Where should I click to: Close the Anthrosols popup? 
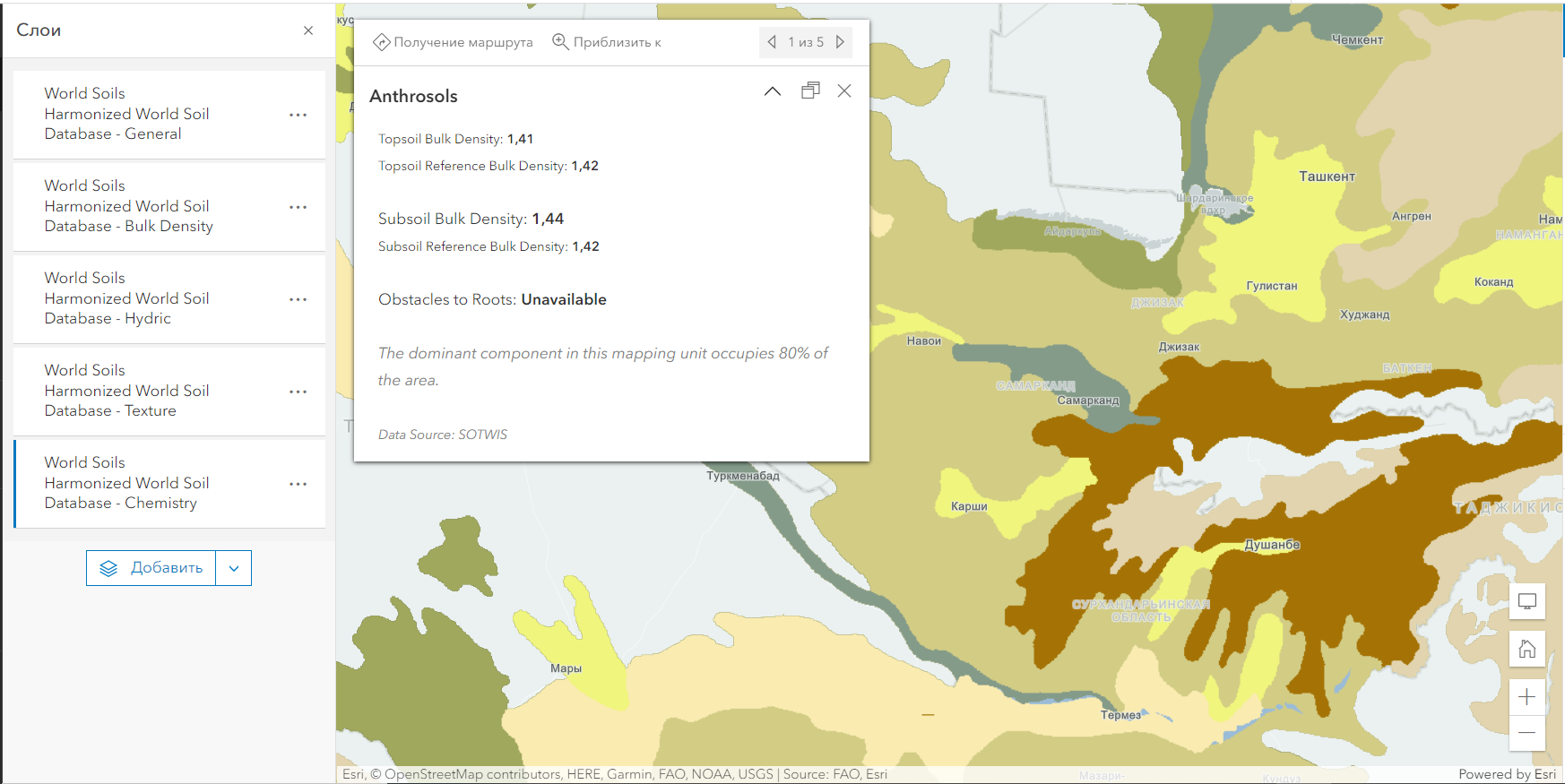pyautogui.click(x=844, y=90)
